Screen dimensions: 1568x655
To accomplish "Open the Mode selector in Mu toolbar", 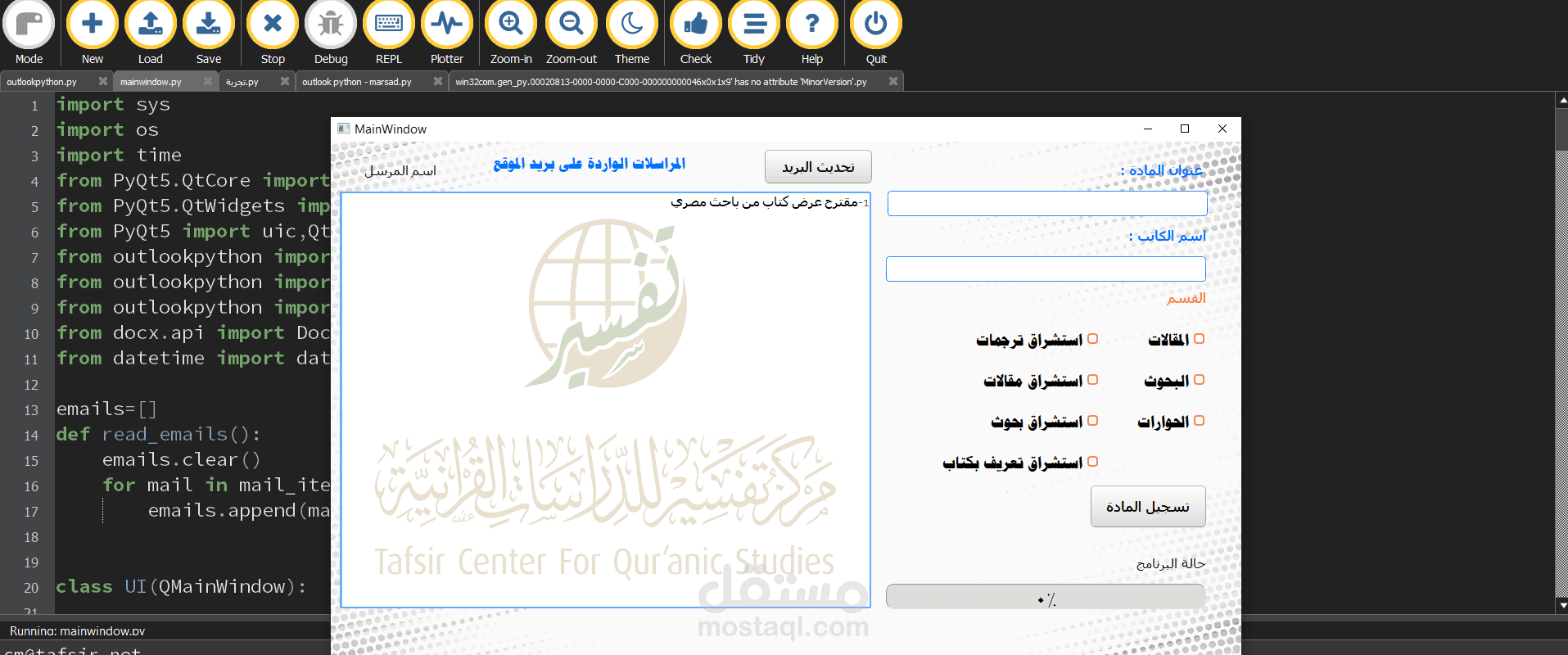I will pyautogui.click(x=29, y=34).
